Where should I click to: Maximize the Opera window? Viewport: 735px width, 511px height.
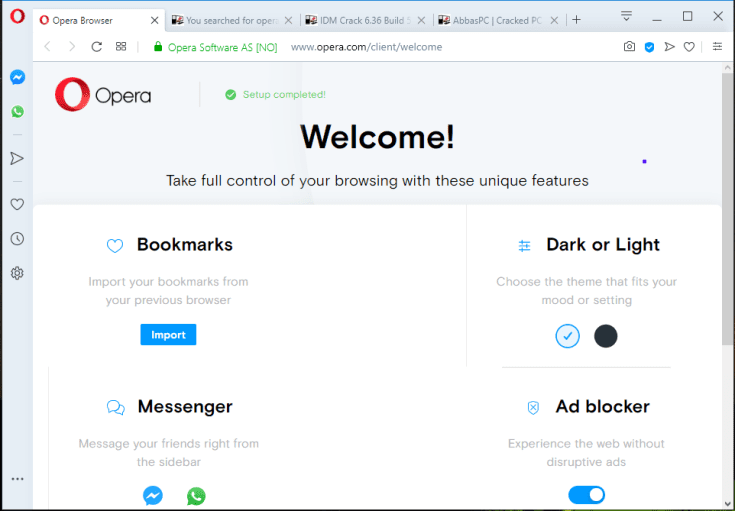click(687, 16)
